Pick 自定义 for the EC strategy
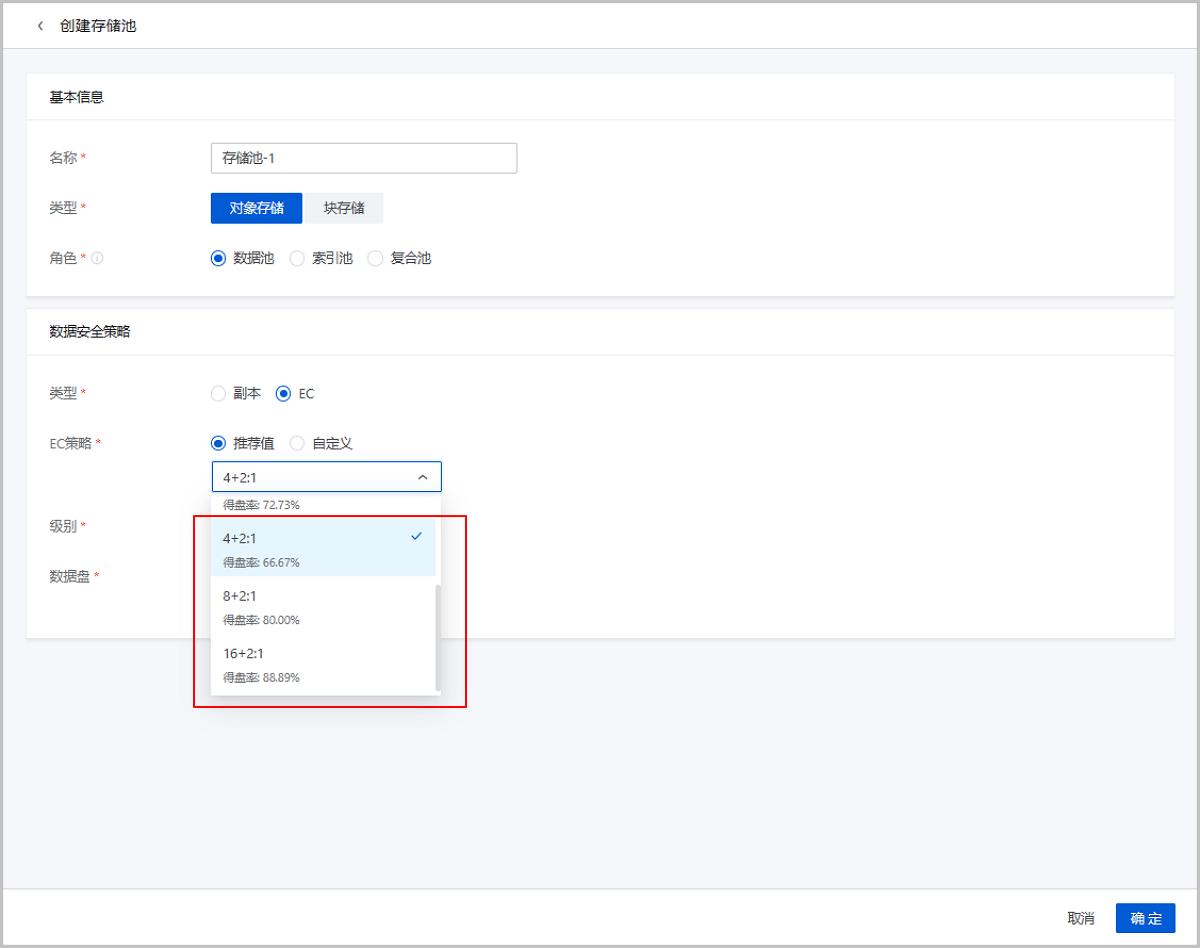1200x948 pixels. tap(321, 443)
